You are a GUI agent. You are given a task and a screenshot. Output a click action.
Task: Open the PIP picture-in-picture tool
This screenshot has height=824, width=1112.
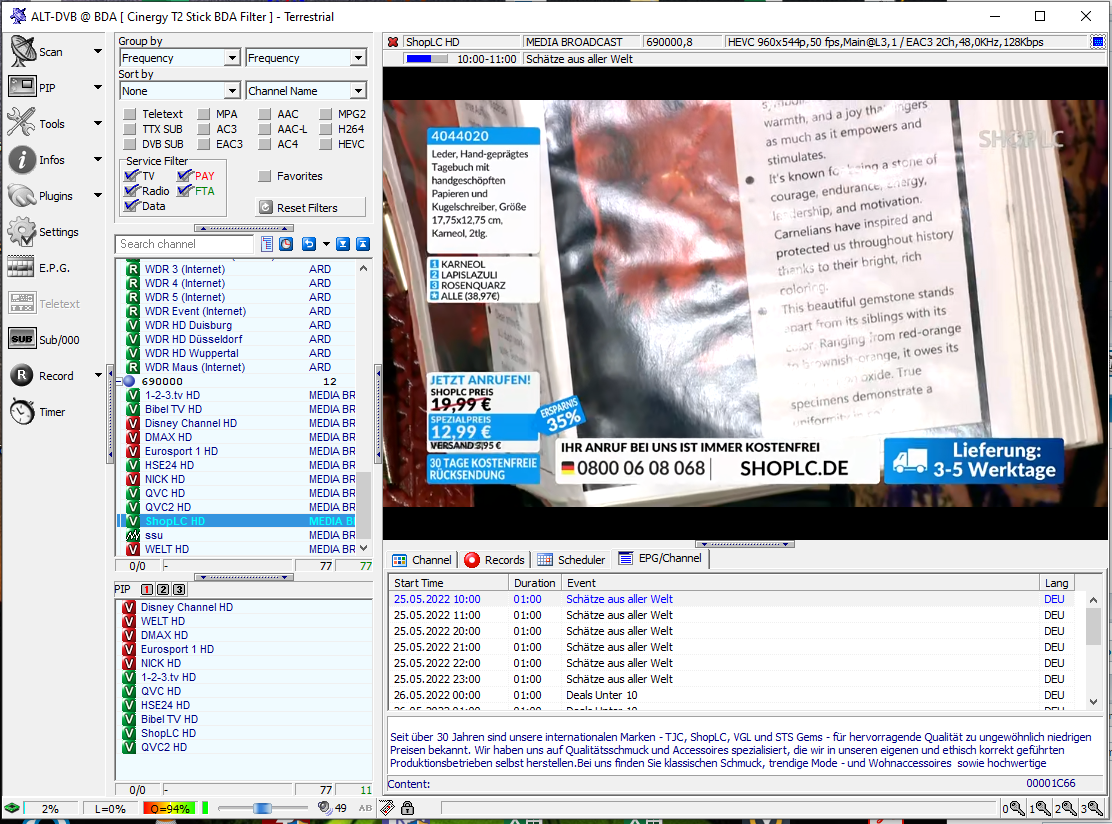click(22, 87)
